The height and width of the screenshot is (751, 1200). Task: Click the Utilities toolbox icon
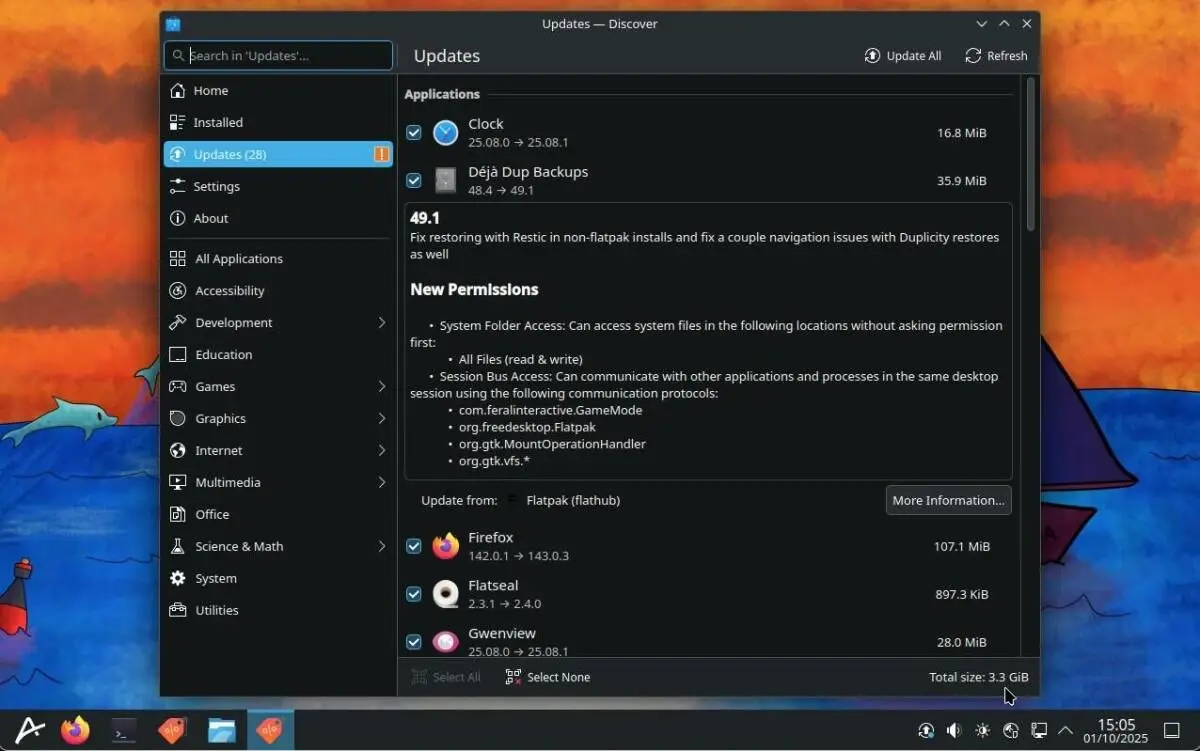point(177,610)
